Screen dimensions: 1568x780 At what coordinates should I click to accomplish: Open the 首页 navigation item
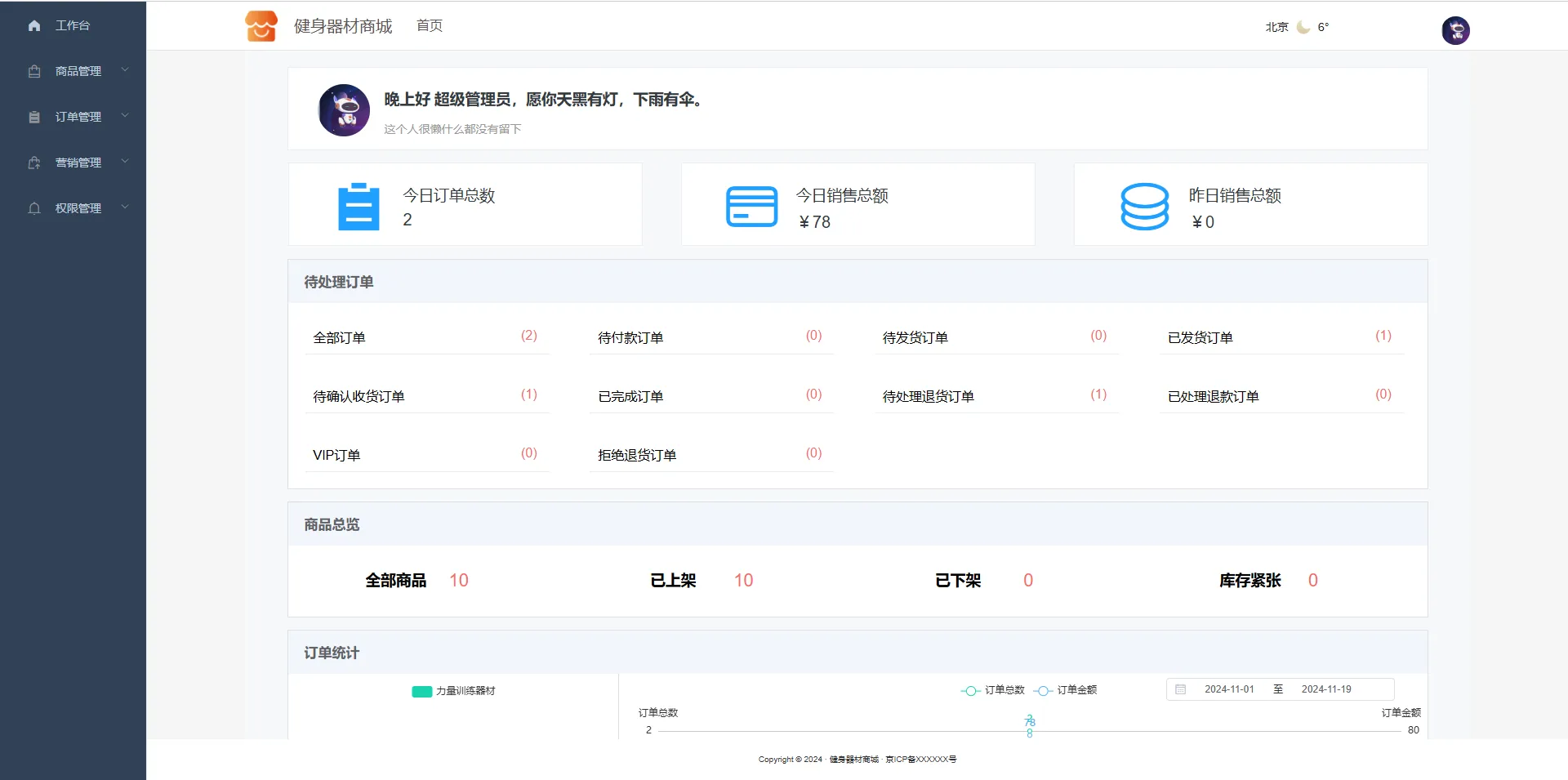pos(430,26)
